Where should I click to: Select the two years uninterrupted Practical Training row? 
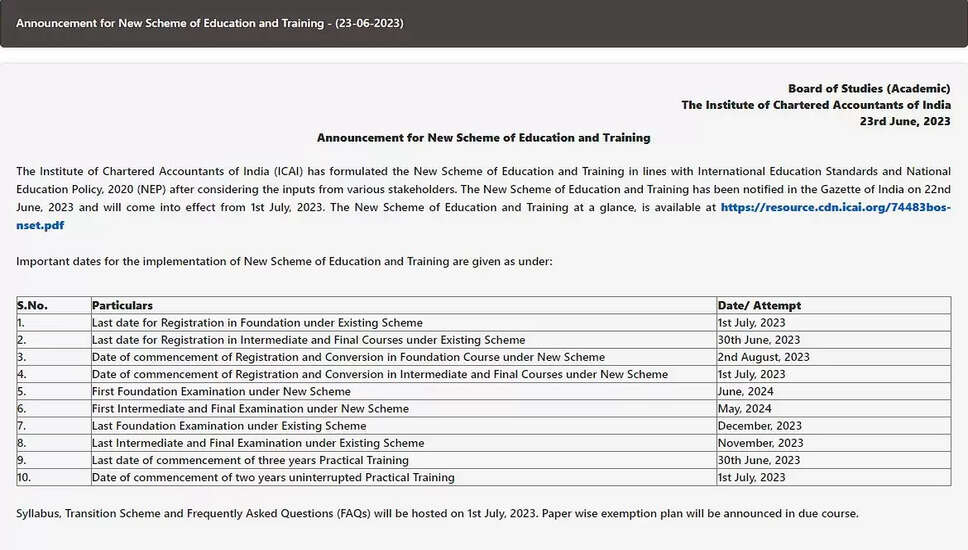pyautogui.click(x=273, y=477)
